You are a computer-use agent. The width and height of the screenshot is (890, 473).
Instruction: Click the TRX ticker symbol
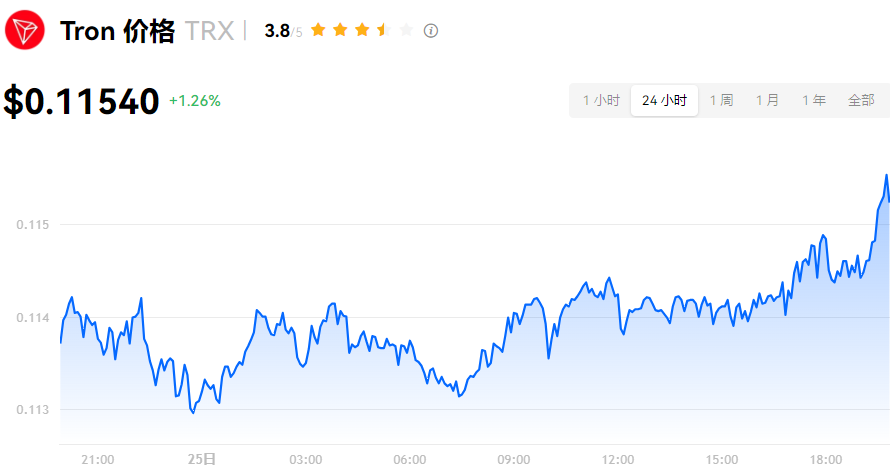click(x=209, y=31)
